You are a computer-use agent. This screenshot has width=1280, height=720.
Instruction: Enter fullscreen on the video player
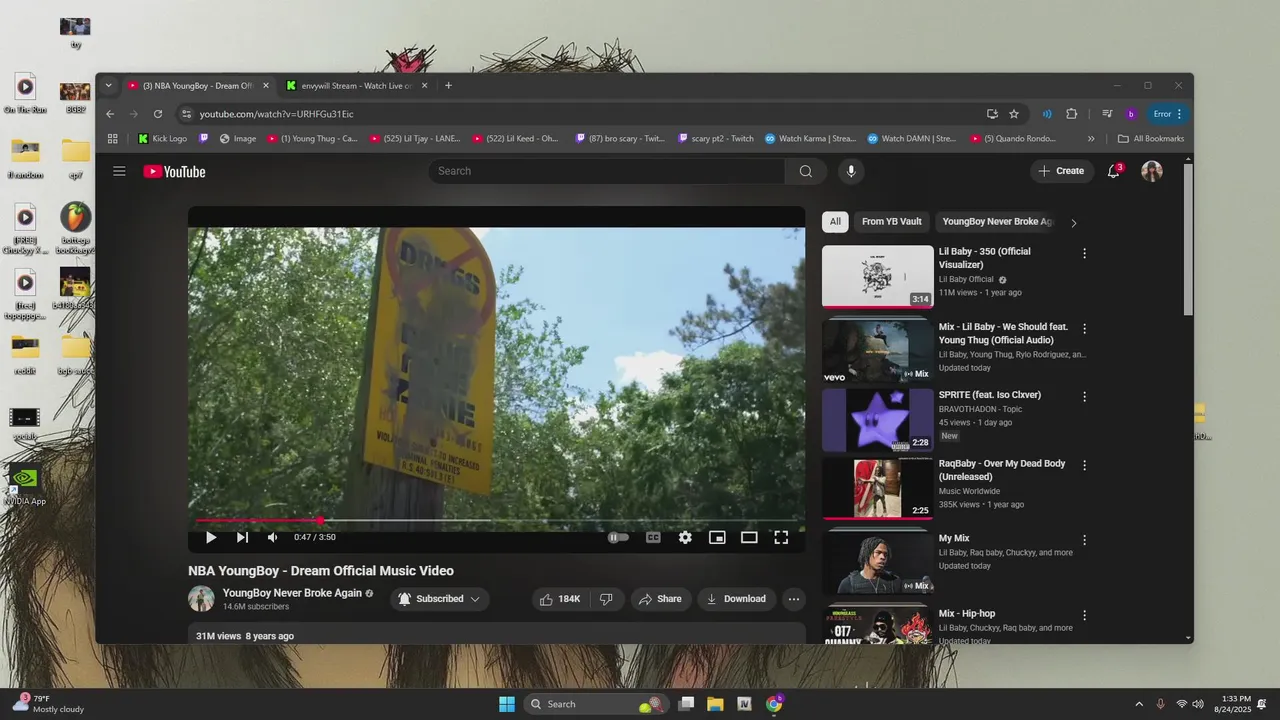[781, 537]
